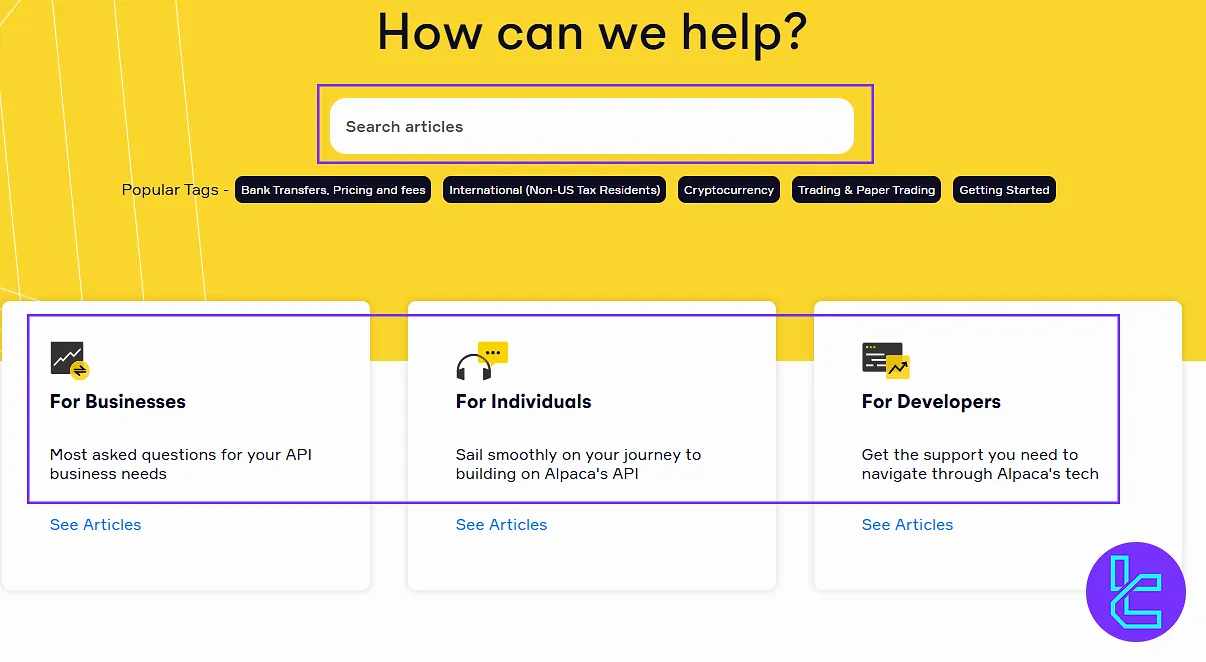Viewport: 1206px width, 662px height.
Task: Follow See Articles under For Businesses
Action: point(96,525)
